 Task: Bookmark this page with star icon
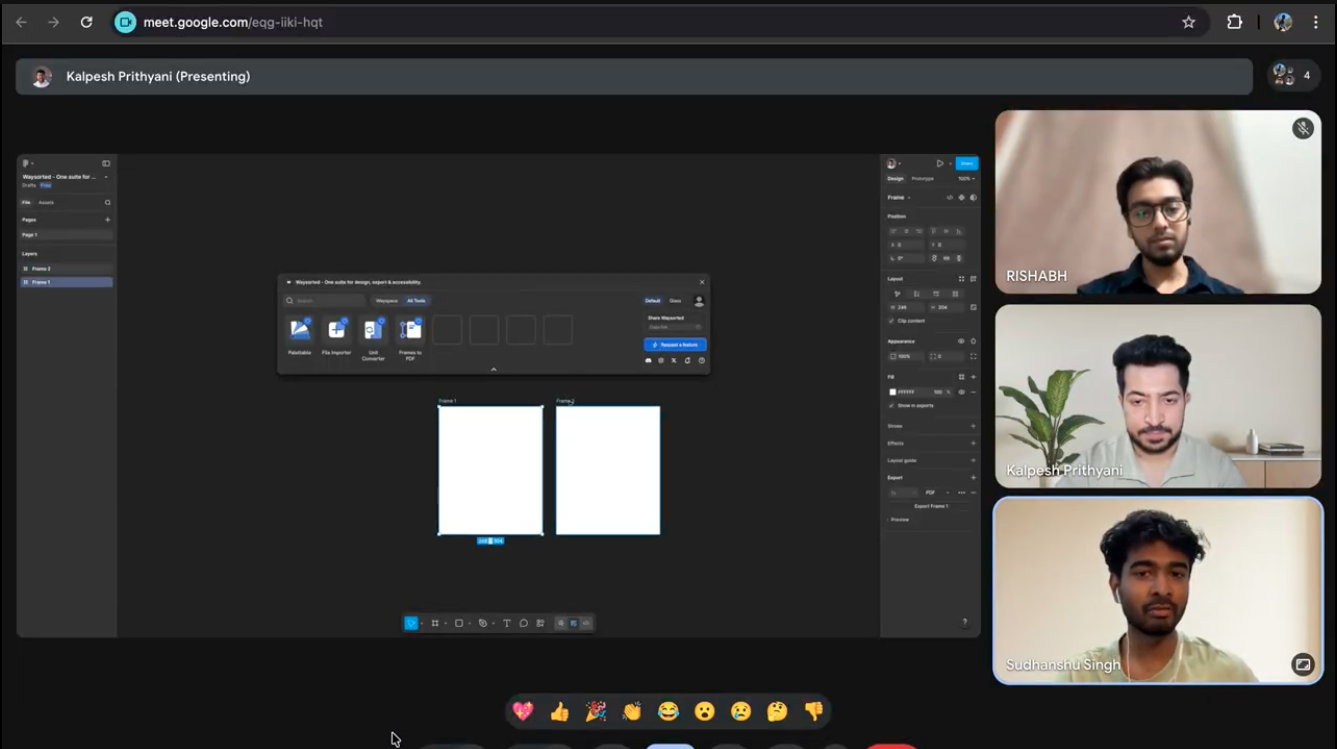[x=1189, y=22]
